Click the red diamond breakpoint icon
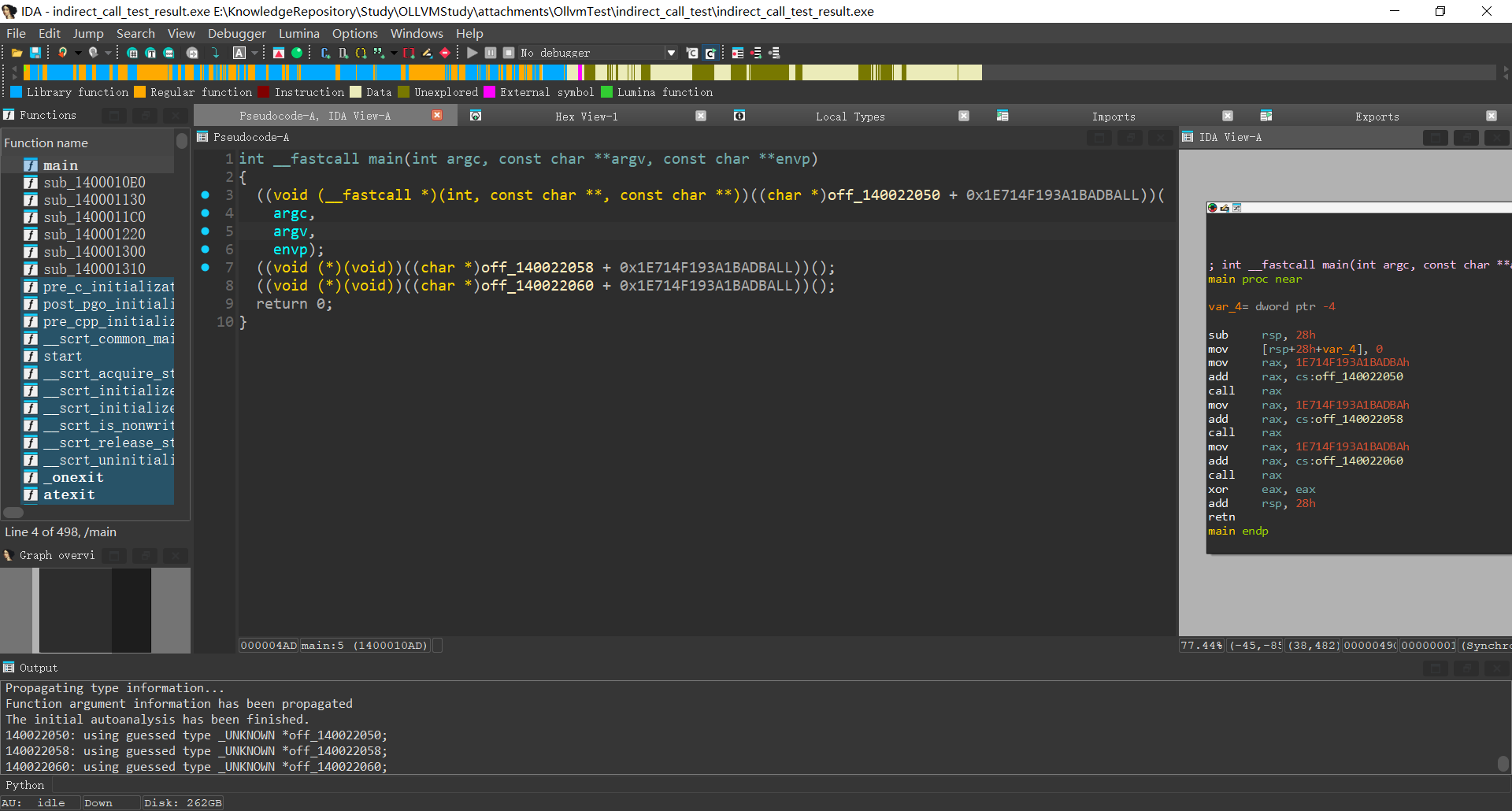Viewport: 1512px width, 811px height. click(x=445, y=53)
